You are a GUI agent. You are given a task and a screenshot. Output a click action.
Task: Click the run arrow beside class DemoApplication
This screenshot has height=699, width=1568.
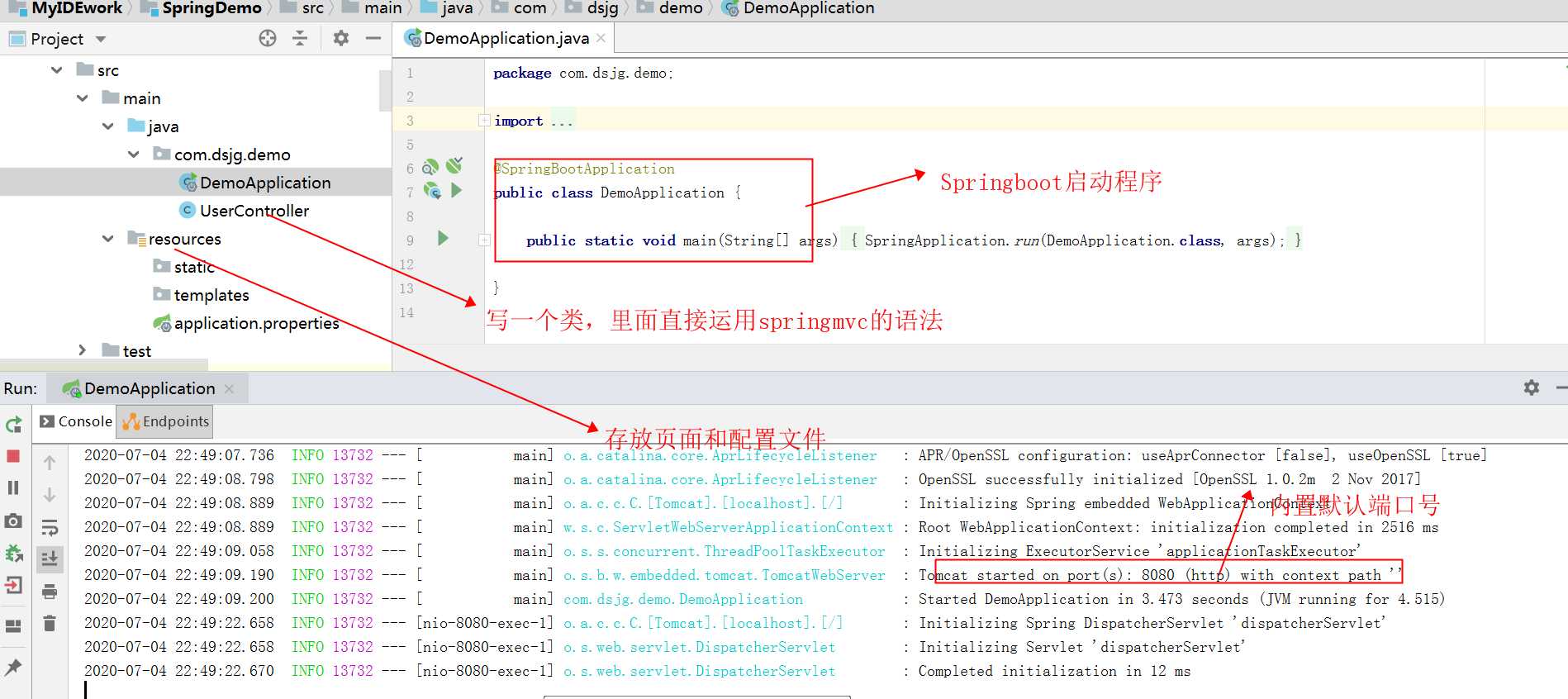[457, 191]
